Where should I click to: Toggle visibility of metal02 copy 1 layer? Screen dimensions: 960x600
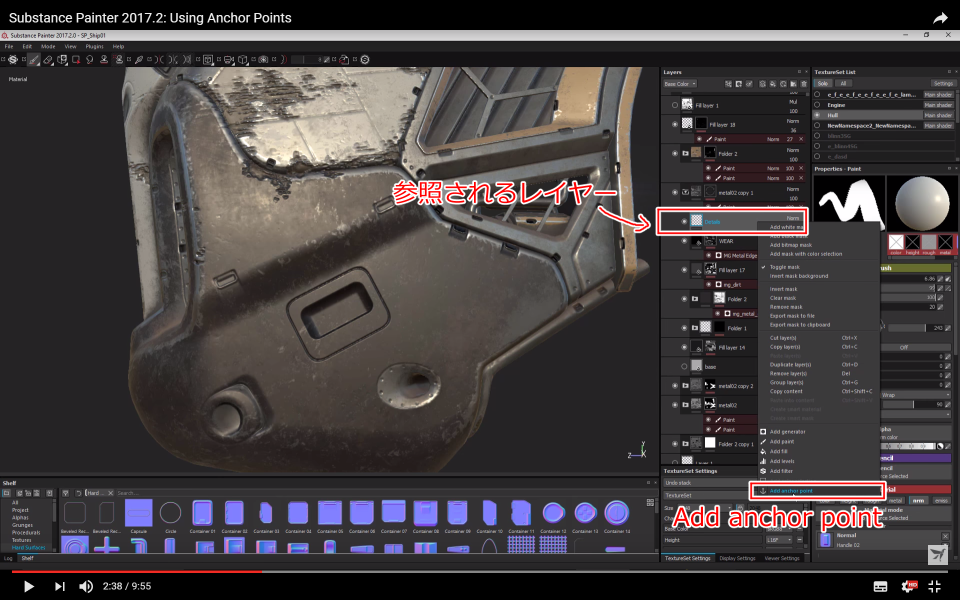click(675, 192)
